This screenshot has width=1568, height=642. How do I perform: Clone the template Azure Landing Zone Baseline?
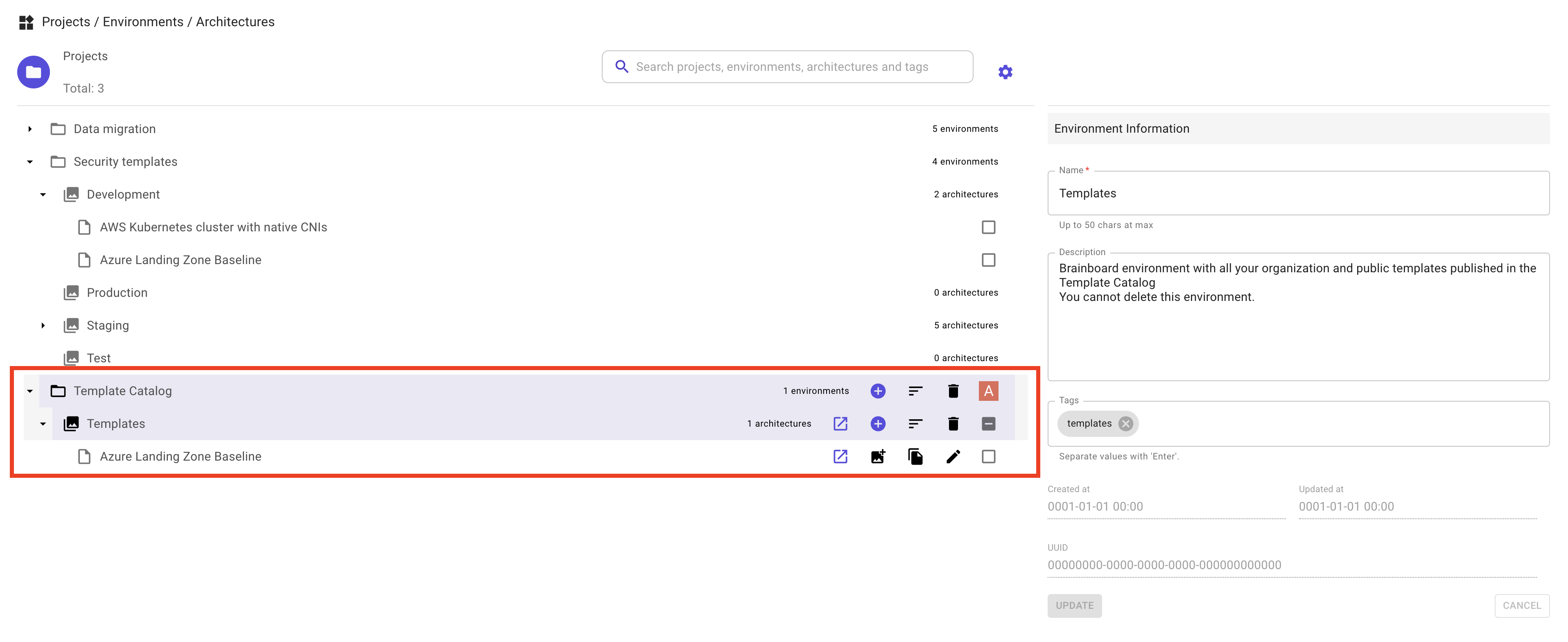[915, 457]
